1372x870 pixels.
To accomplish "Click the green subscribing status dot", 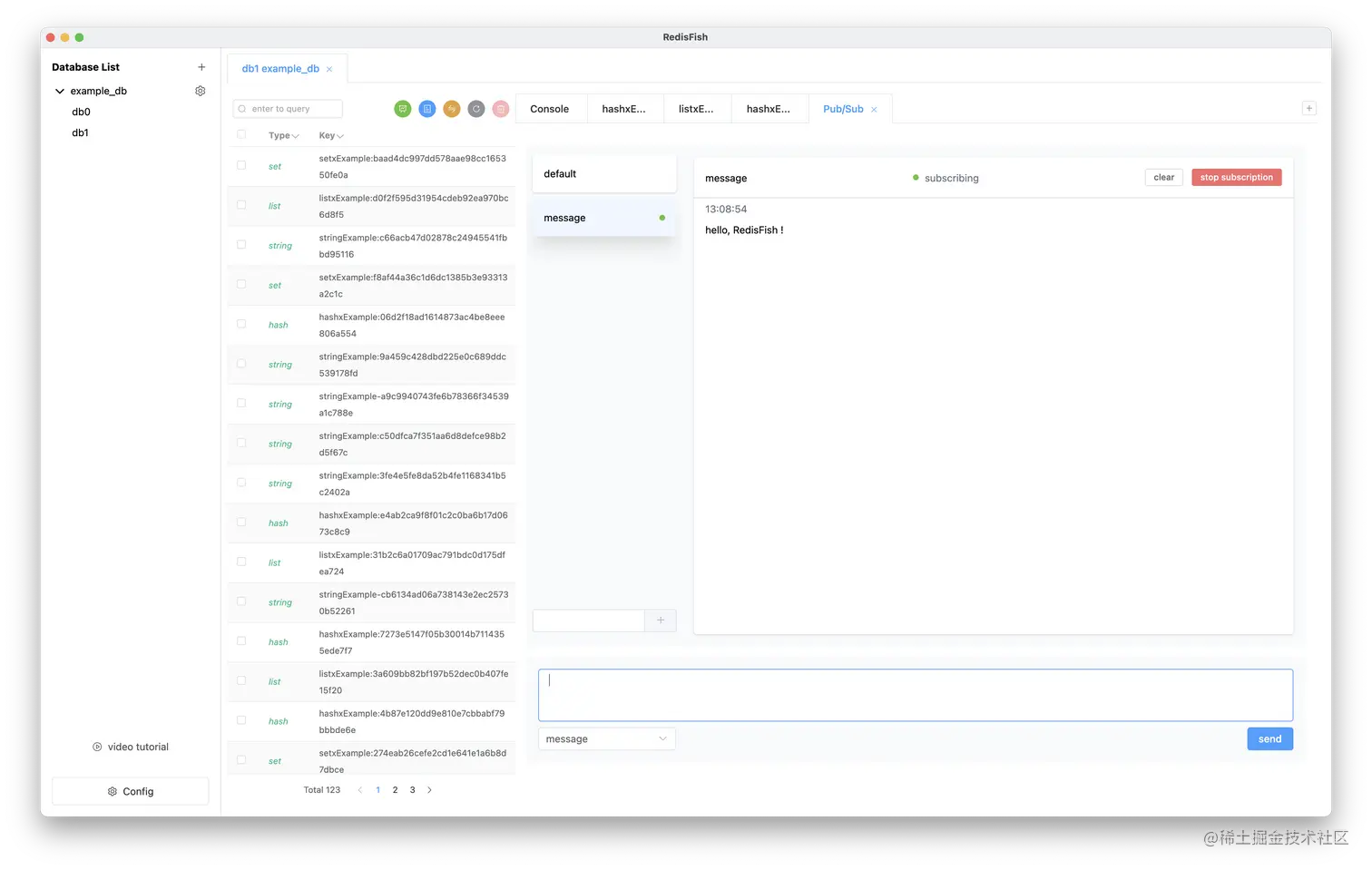I will pos(916,178).
